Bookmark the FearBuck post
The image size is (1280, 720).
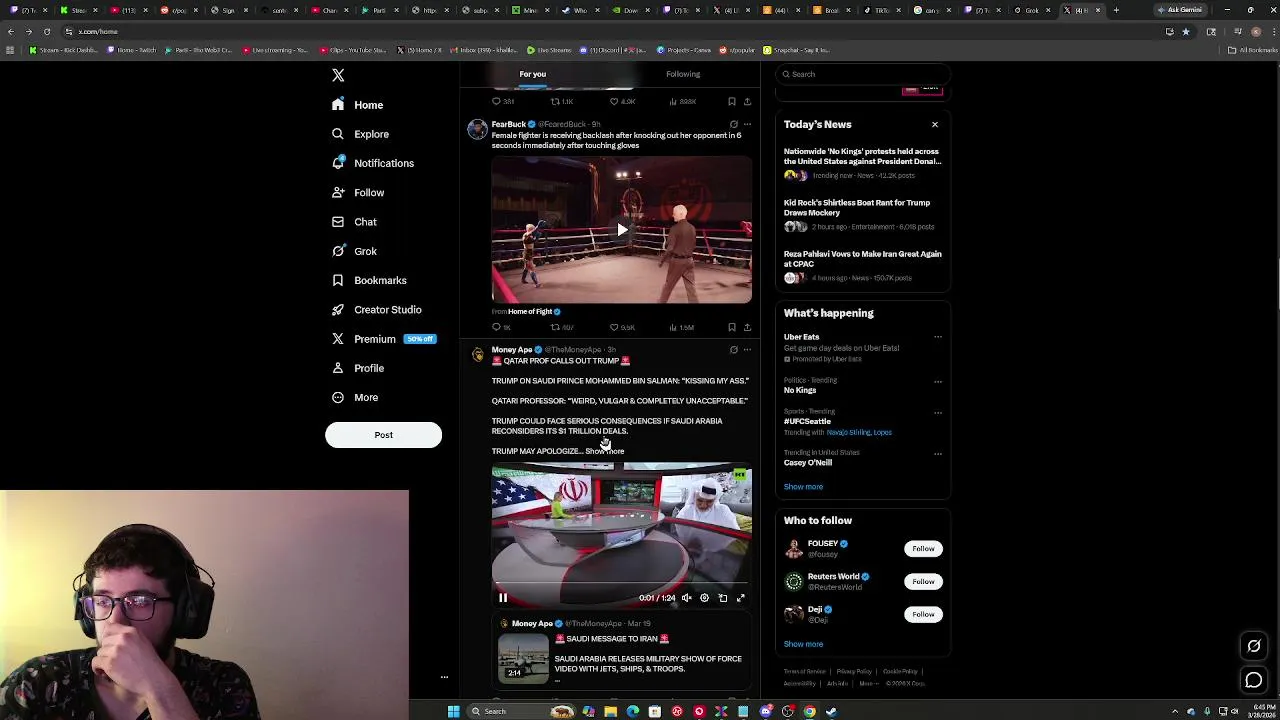pyautogui.click(x=732, y=327)
